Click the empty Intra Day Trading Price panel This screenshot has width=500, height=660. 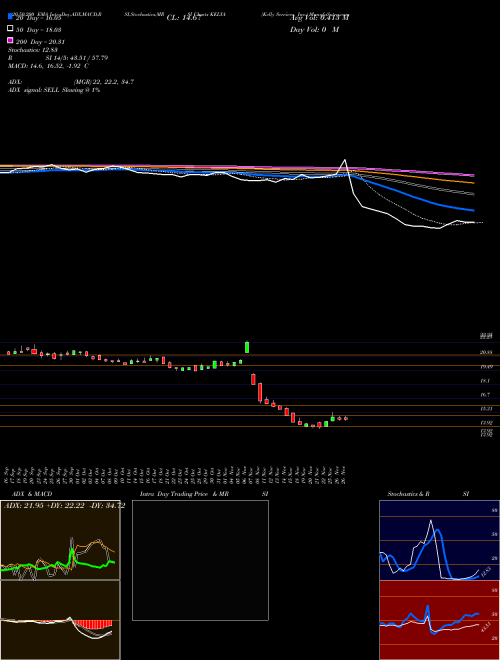[x=200, y=560]
